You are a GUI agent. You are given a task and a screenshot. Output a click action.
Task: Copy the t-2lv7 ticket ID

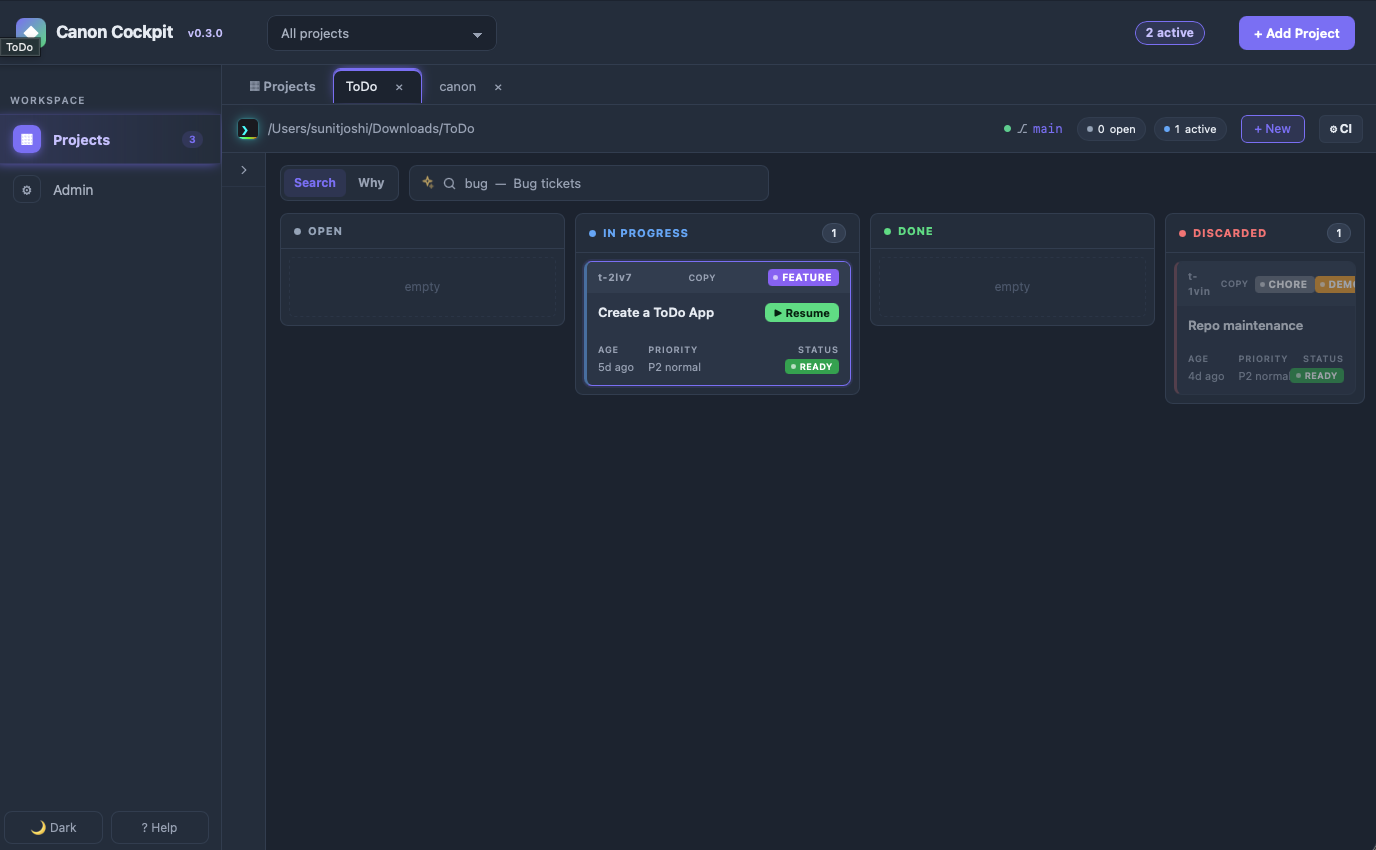[702, 278]
